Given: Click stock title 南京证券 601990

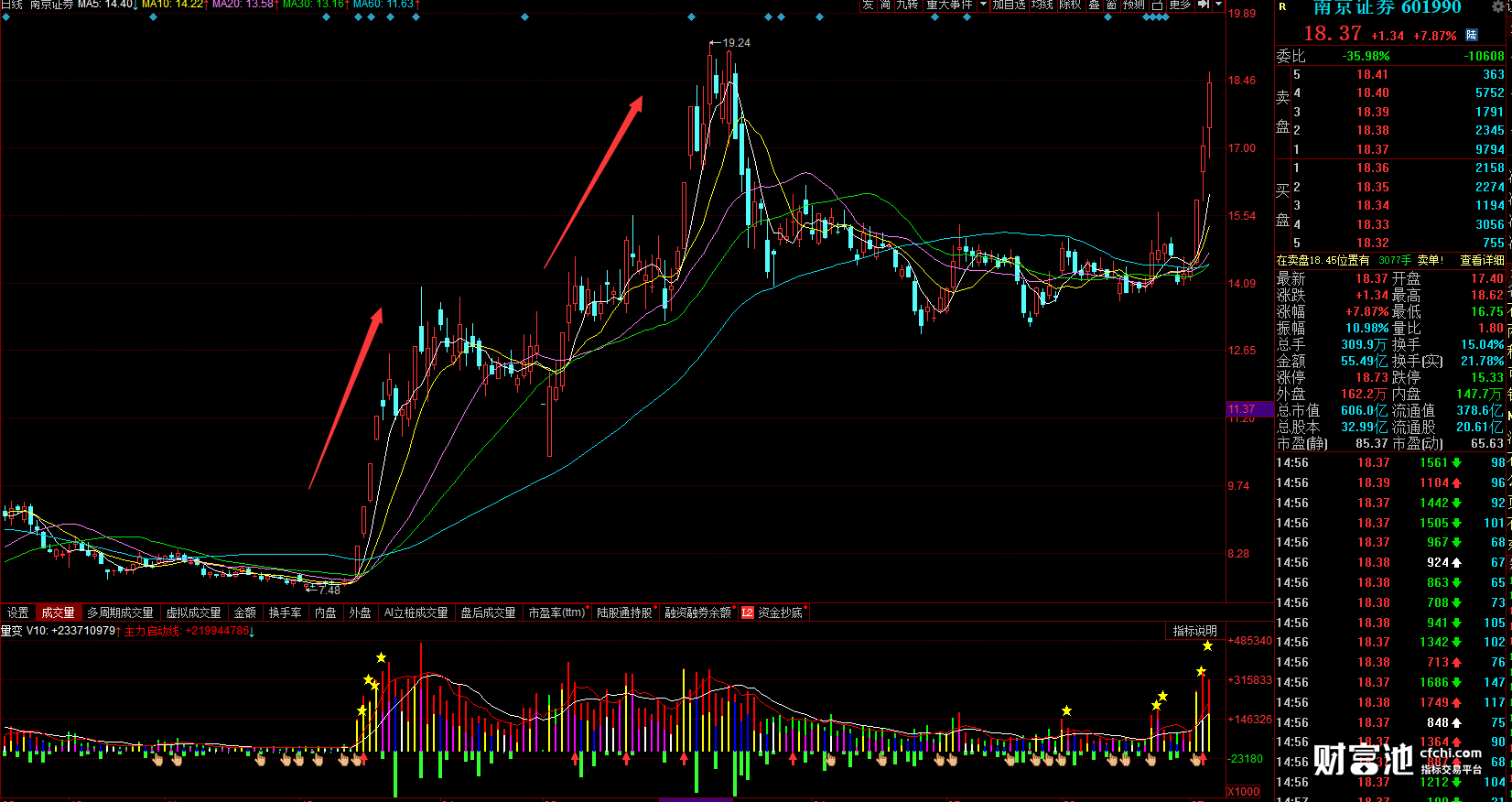Looking at the screenshot, I should [1388, 7].
